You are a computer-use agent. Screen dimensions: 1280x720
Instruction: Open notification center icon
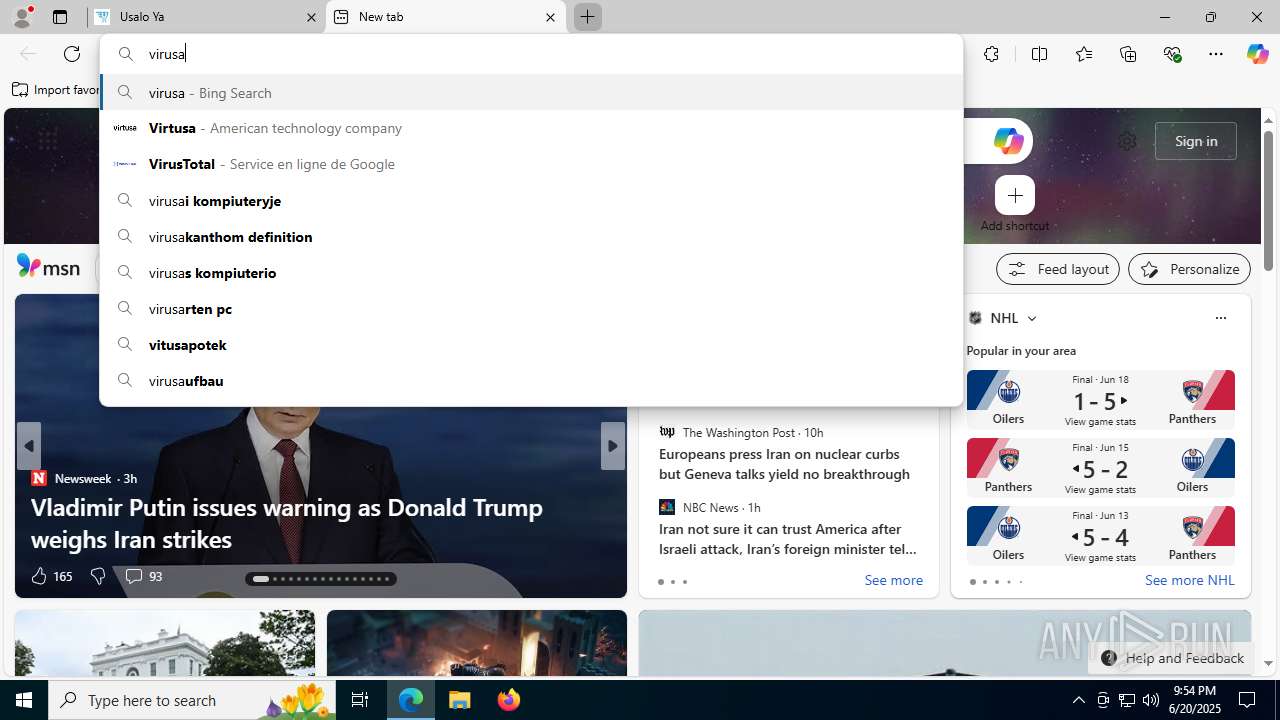click(x=1247, y=700)
